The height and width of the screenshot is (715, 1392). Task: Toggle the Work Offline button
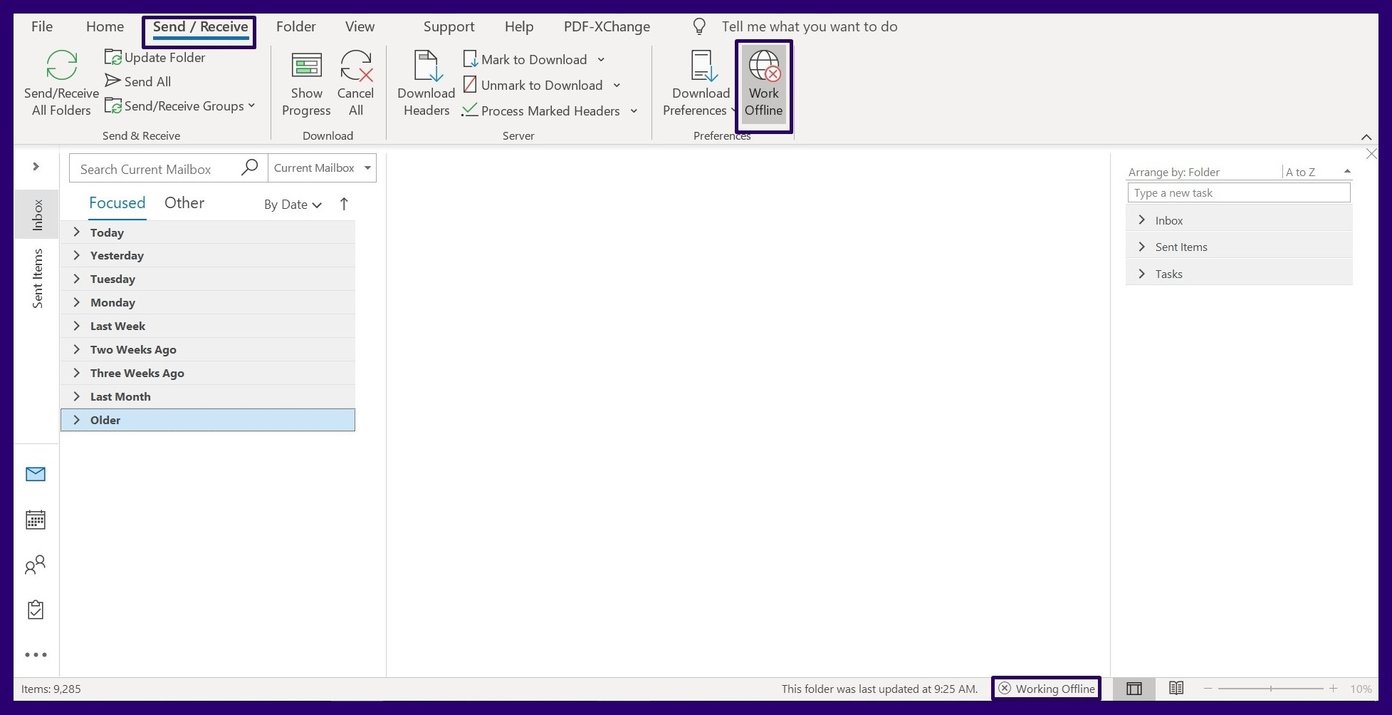[764, 85]
